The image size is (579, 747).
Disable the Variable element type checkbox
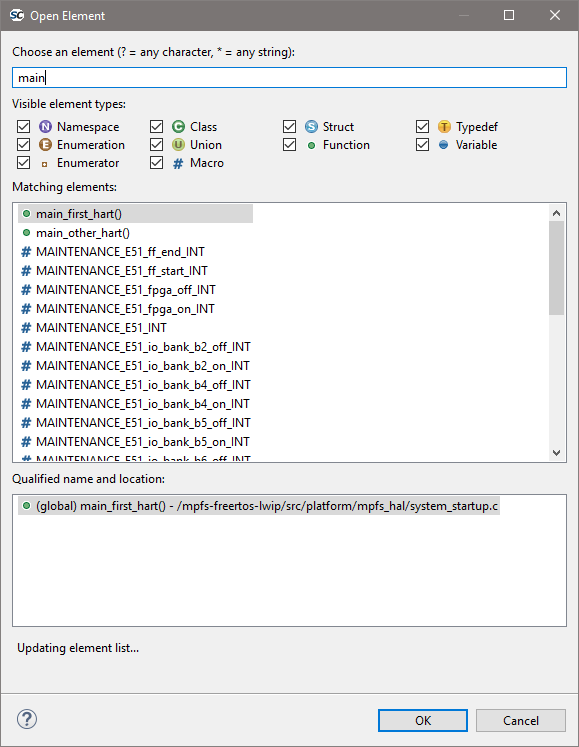coord(422,145)
